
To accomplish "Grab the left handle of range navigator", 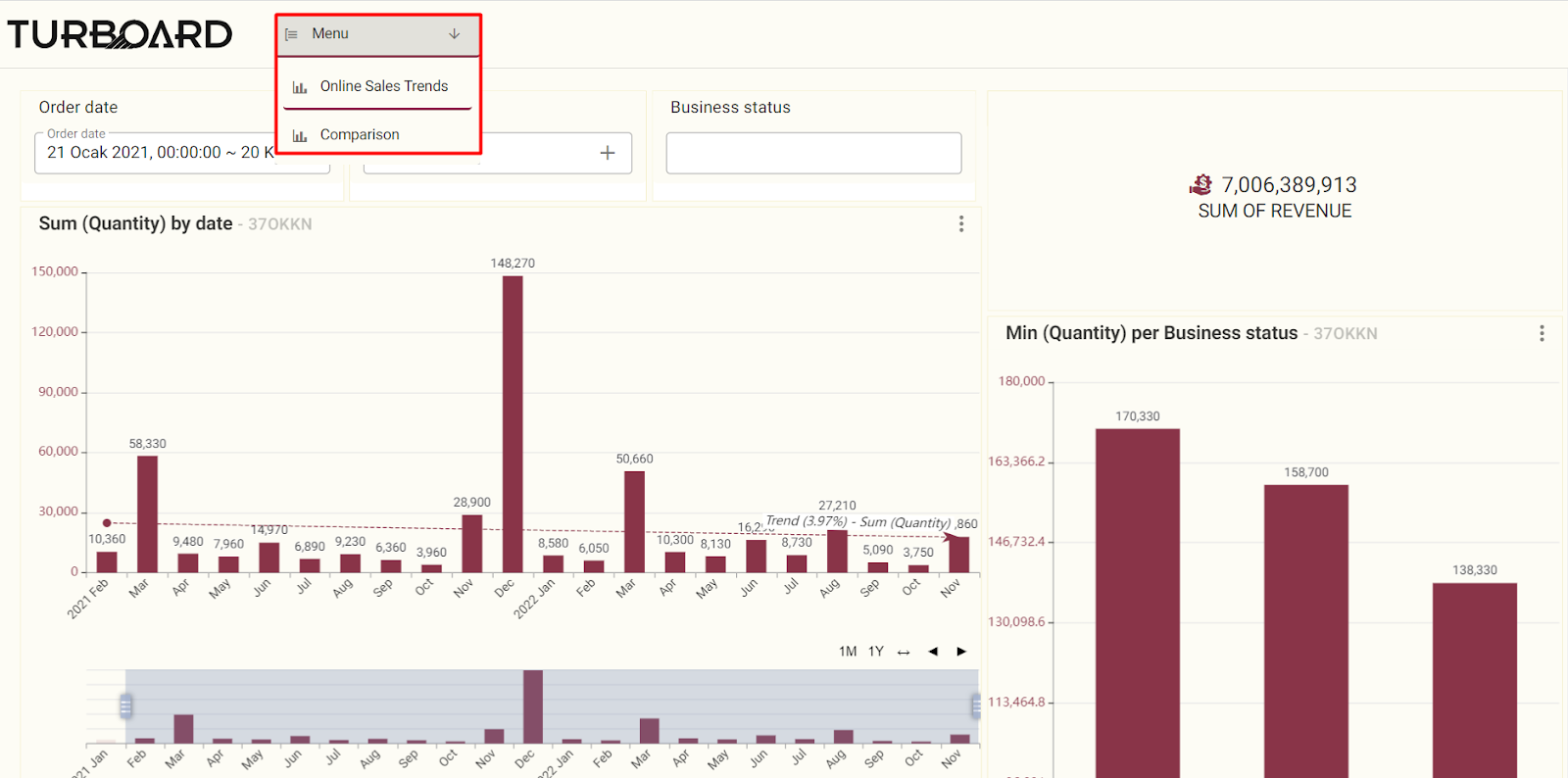I will (125, 705).
